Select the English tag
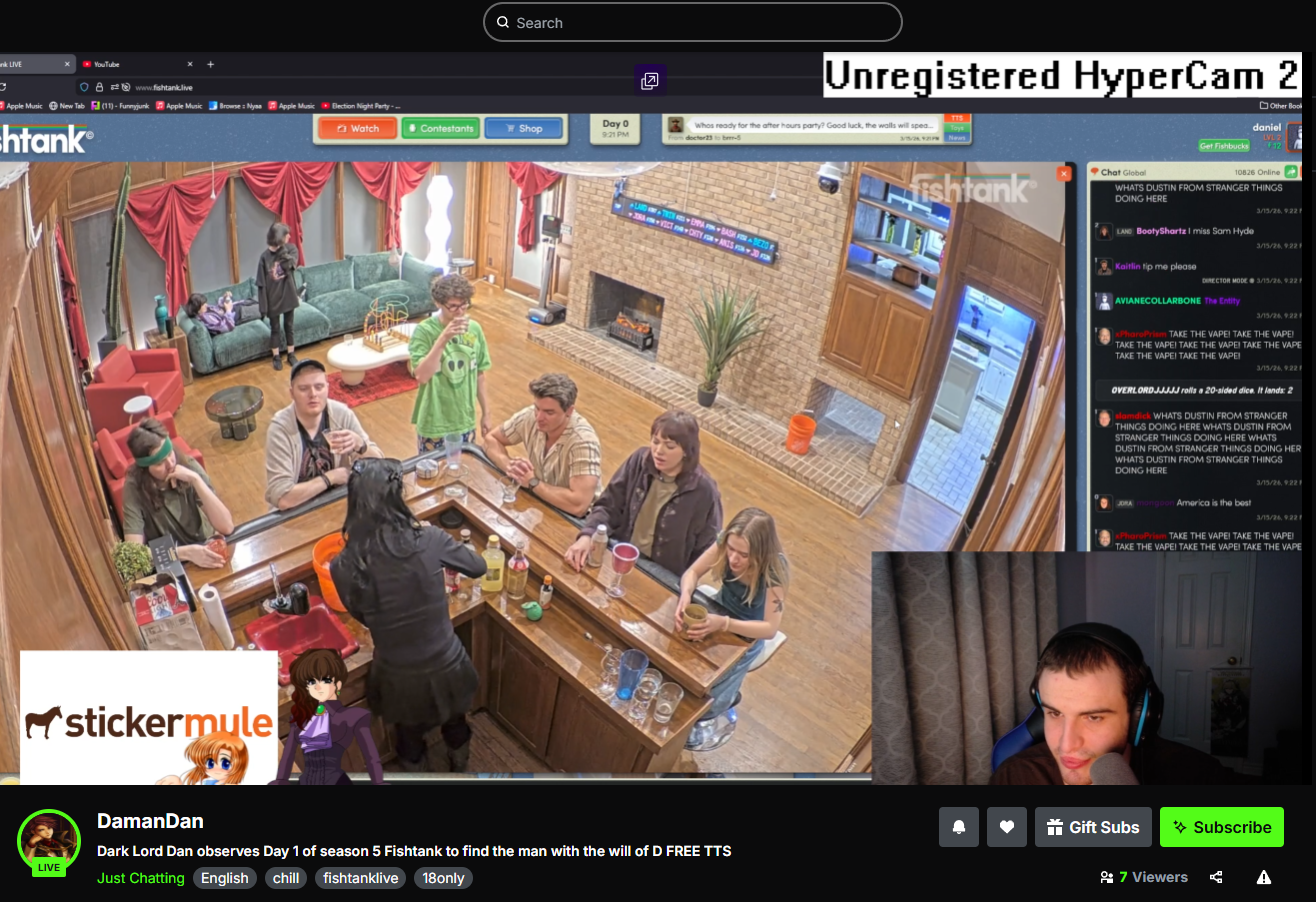 [225, 878]
